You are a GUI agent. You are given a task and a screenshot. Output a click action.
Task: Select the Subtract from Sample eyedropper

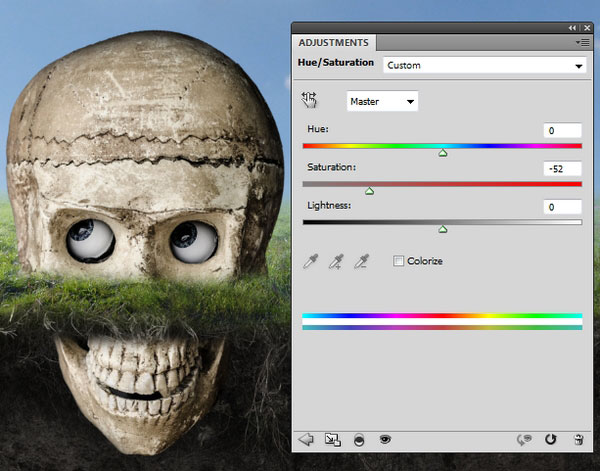362,261
